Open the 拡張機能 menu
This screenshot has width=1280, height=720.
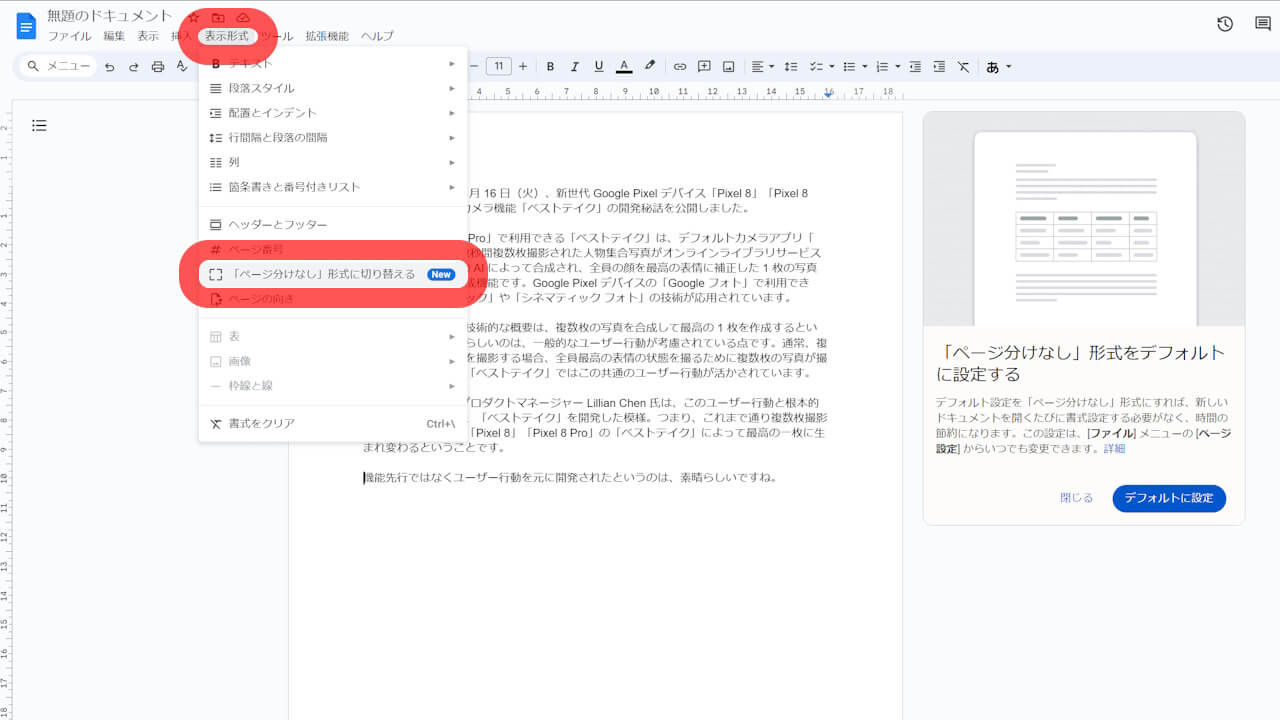[327, 36]
